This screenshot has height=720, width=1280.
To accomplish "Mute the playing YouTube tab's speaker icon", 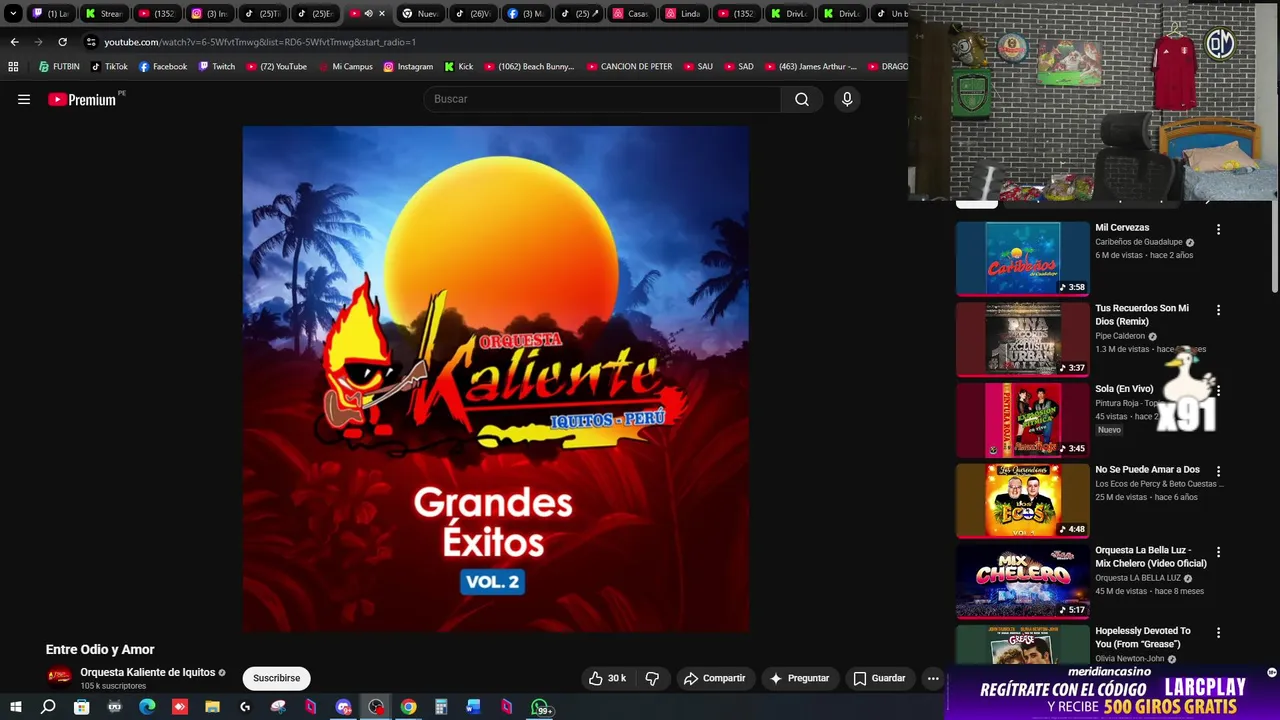I will [368, 14].
